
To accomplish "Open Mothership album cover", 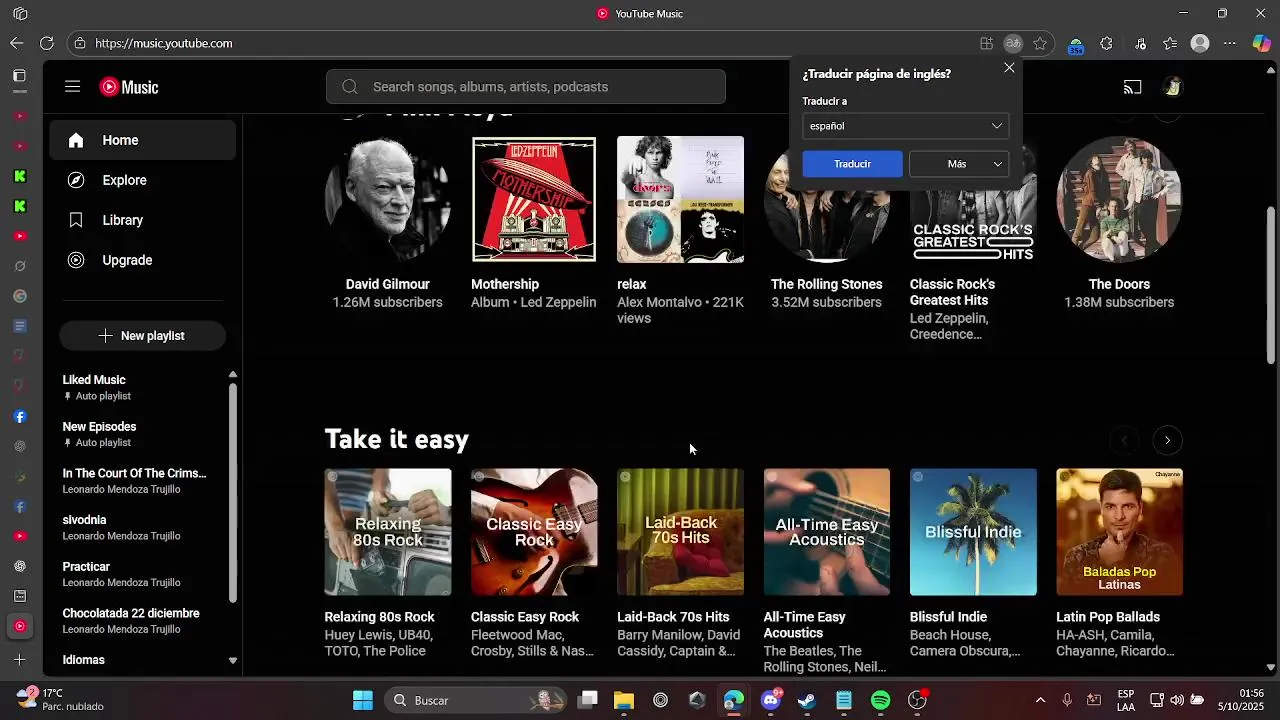I will [x=534, y=200].
